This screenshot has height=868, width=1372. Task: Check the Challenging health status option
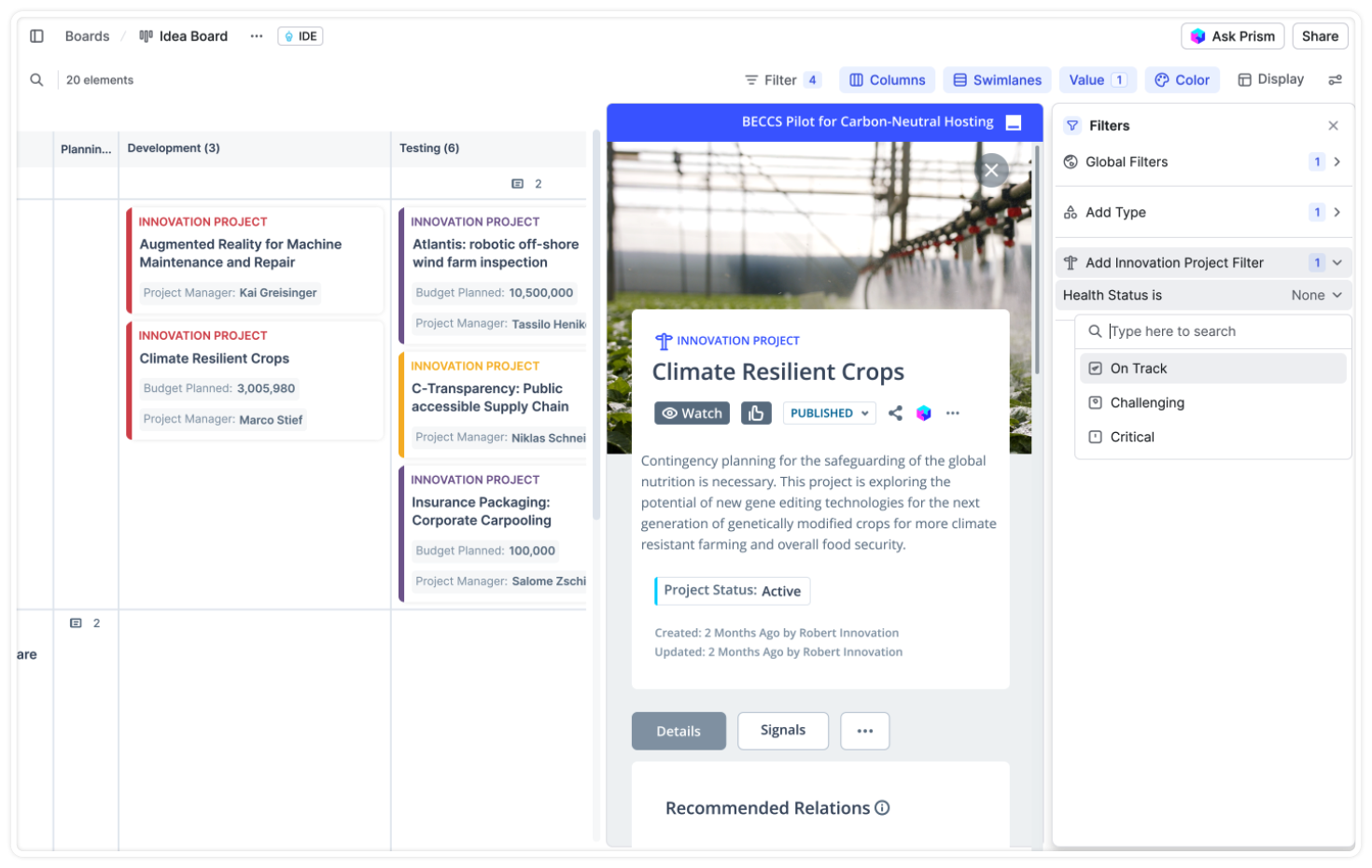[1096, 403]
